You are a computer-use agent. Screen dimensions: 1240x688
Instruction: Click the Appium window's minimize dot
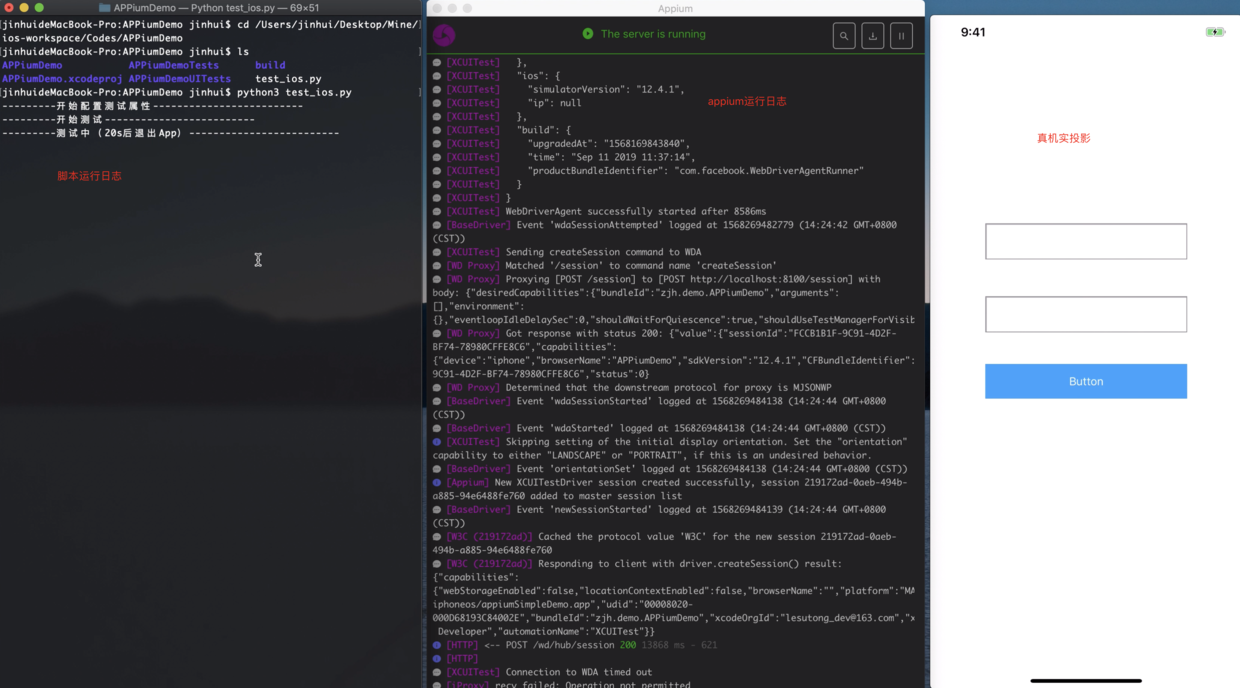click(452, 8)
